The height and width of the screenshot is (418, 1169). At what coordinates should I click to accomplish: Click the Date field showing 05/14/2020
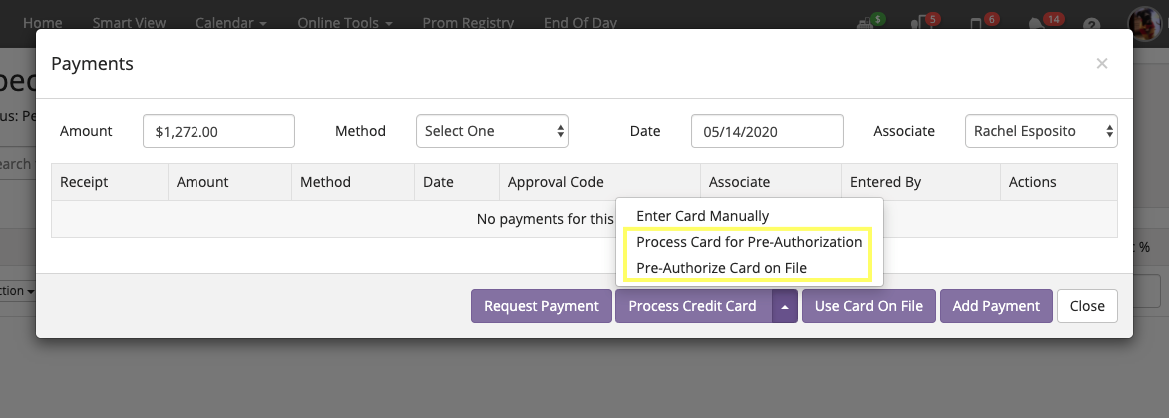click(x=767, y=131)
